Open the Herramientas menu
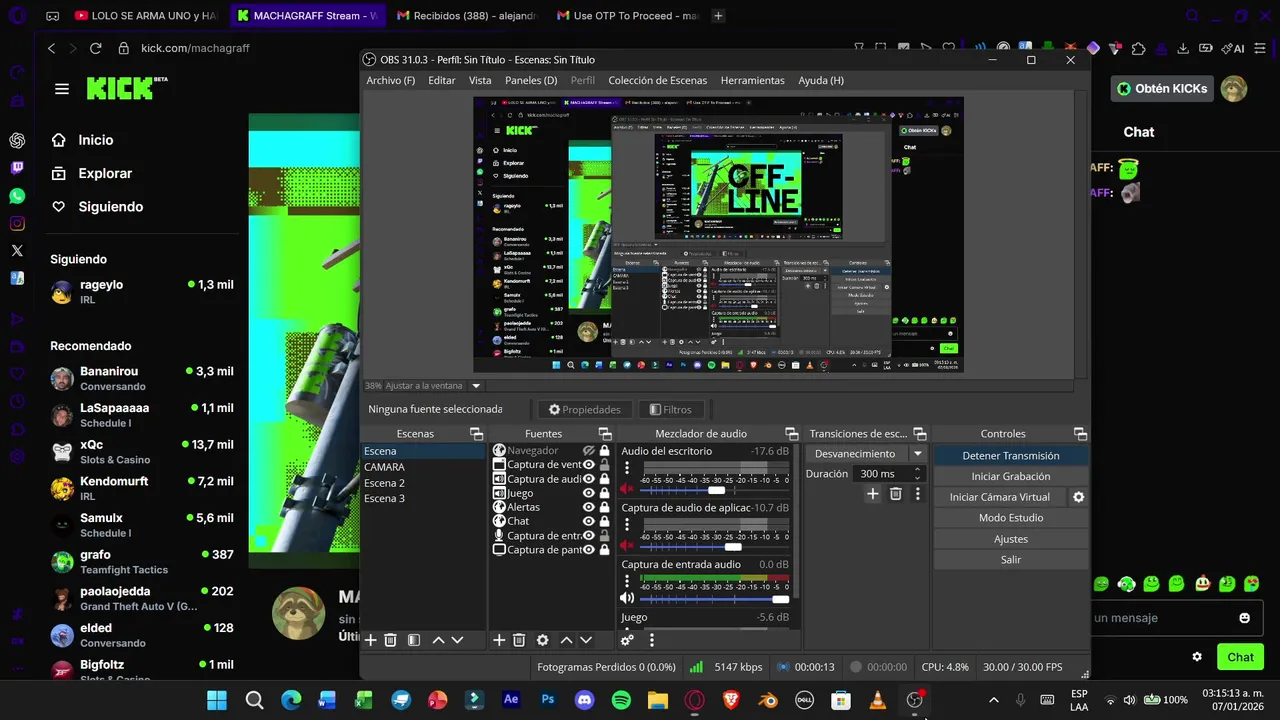The height and width of the screenshot is (720, 1280). coord(752,80)
